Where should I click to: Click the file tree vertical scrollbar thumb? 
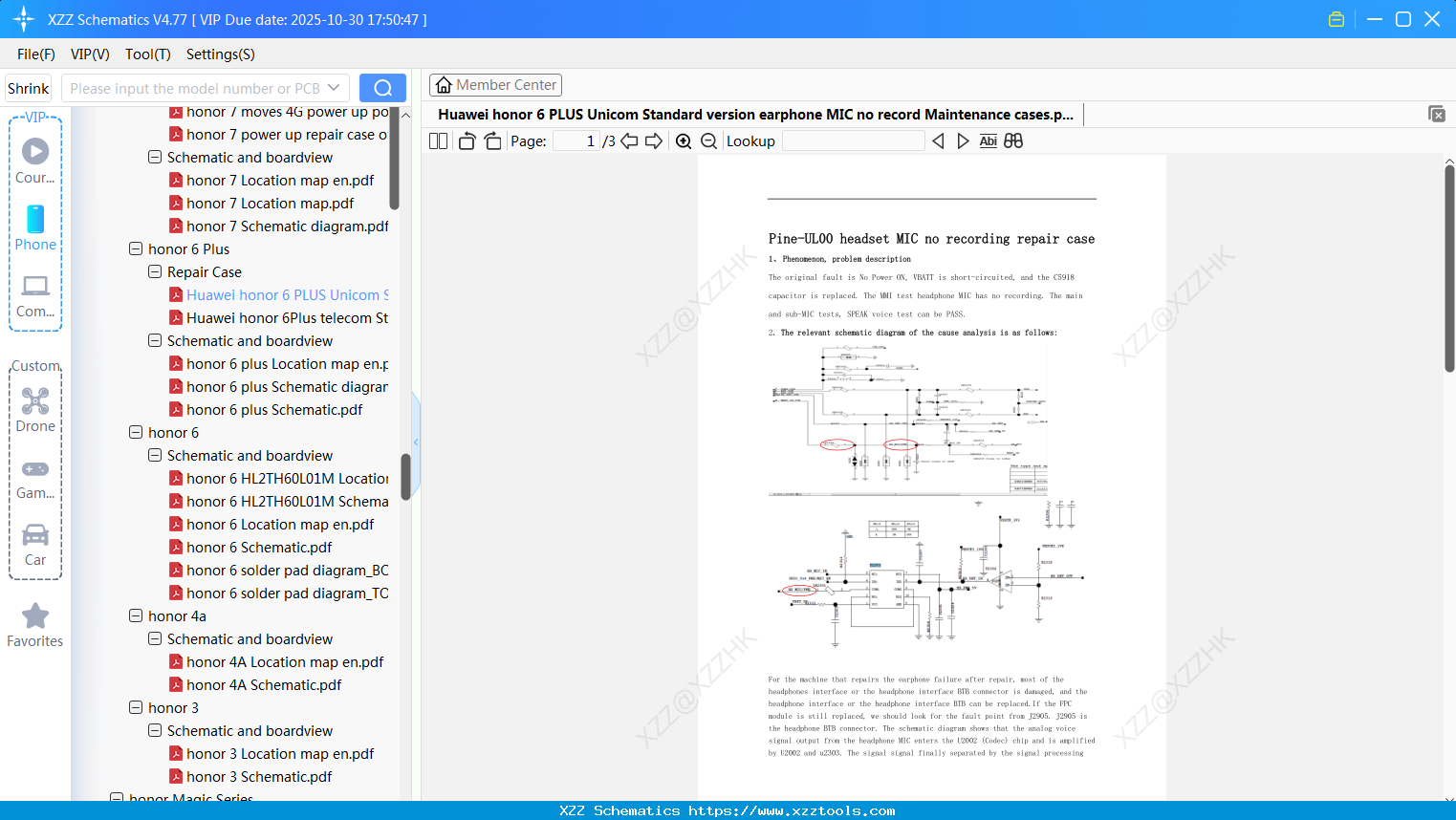[x=405, y=476]
